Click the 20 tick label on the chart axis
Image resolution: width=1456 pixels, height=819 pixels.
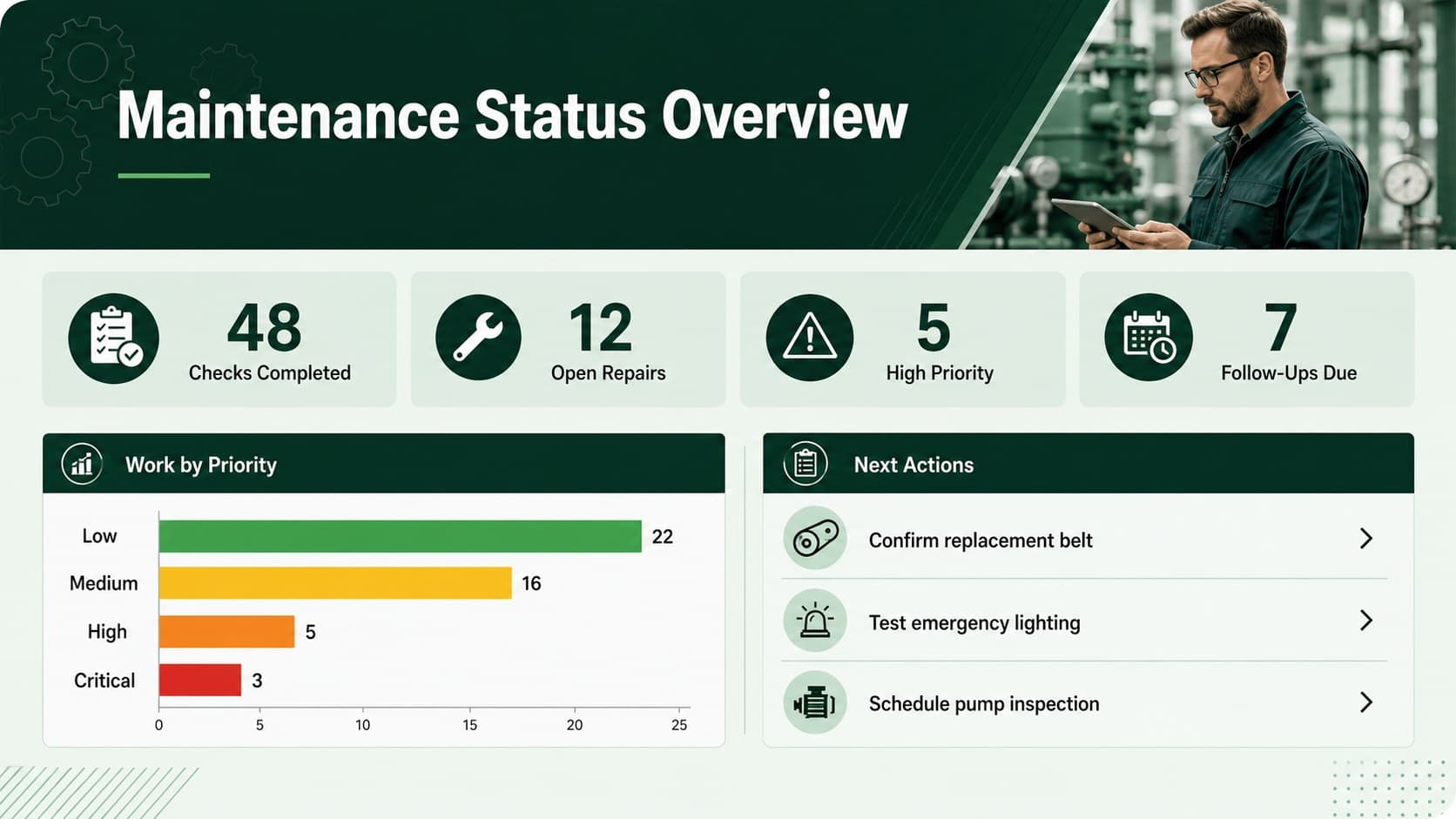[575, 725]
